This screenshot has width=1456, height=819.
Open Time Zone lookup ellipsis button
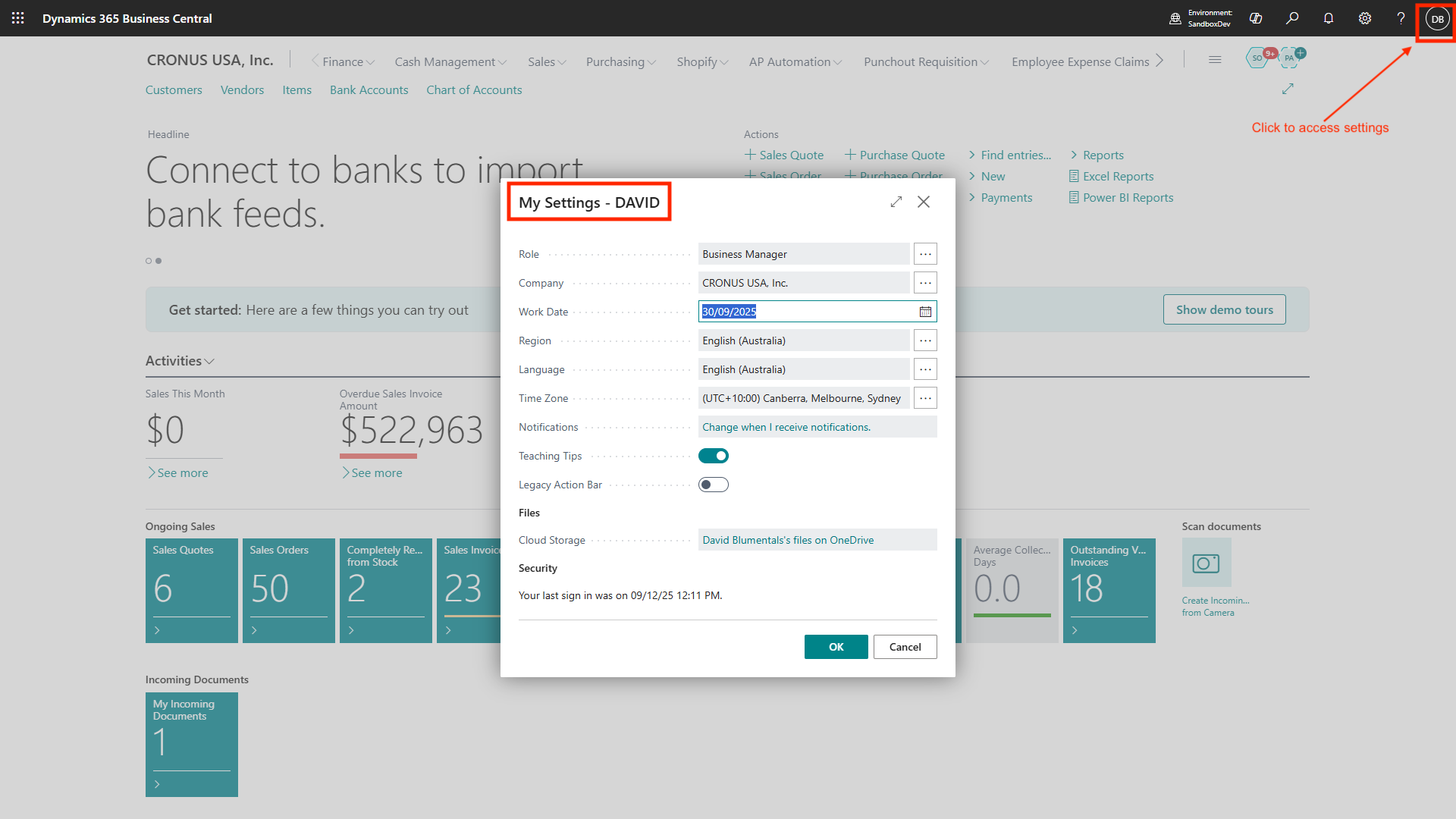[x=925, y=398]
